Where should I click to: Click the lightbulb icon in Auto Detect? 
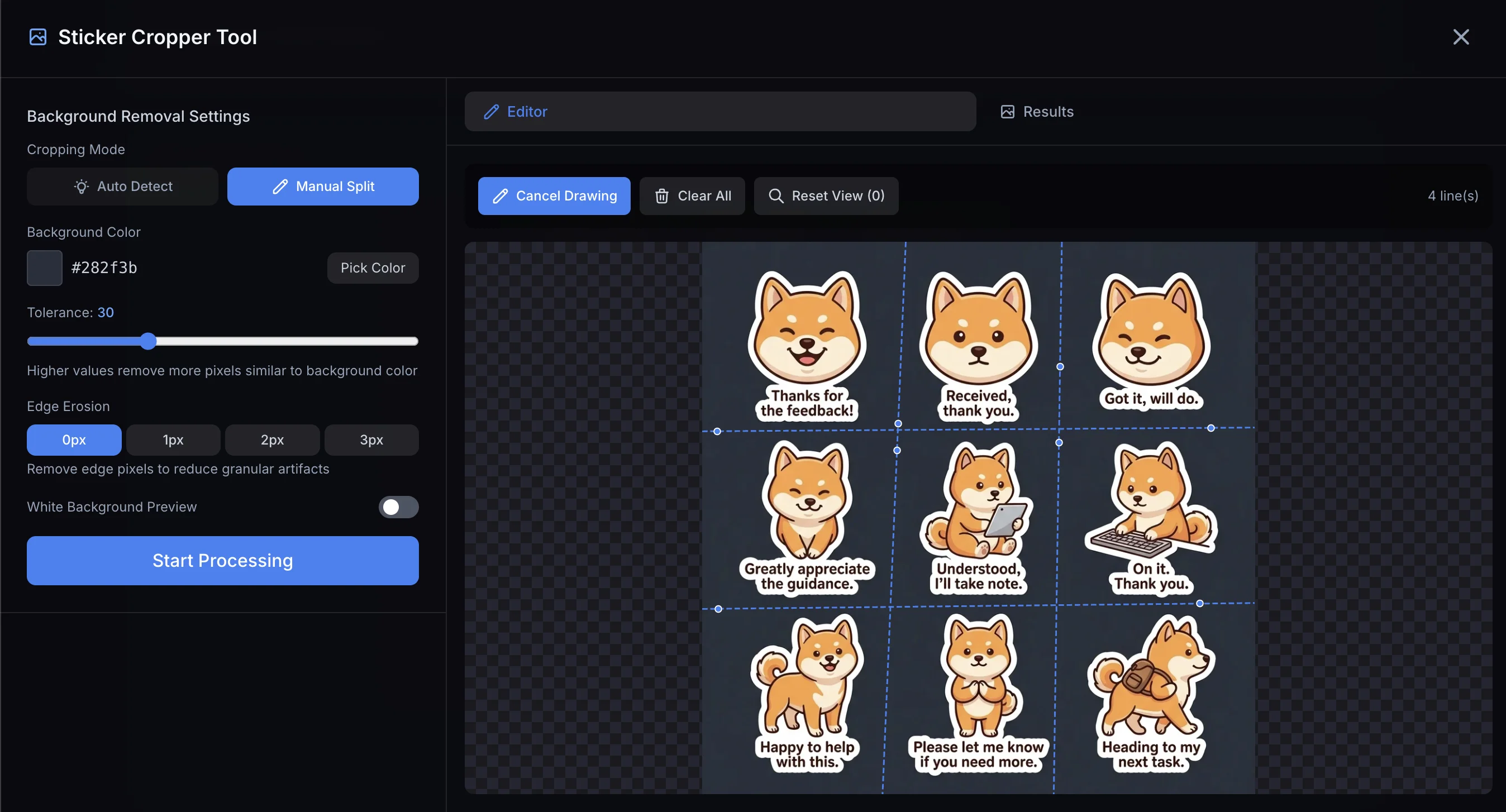(81, 187)
